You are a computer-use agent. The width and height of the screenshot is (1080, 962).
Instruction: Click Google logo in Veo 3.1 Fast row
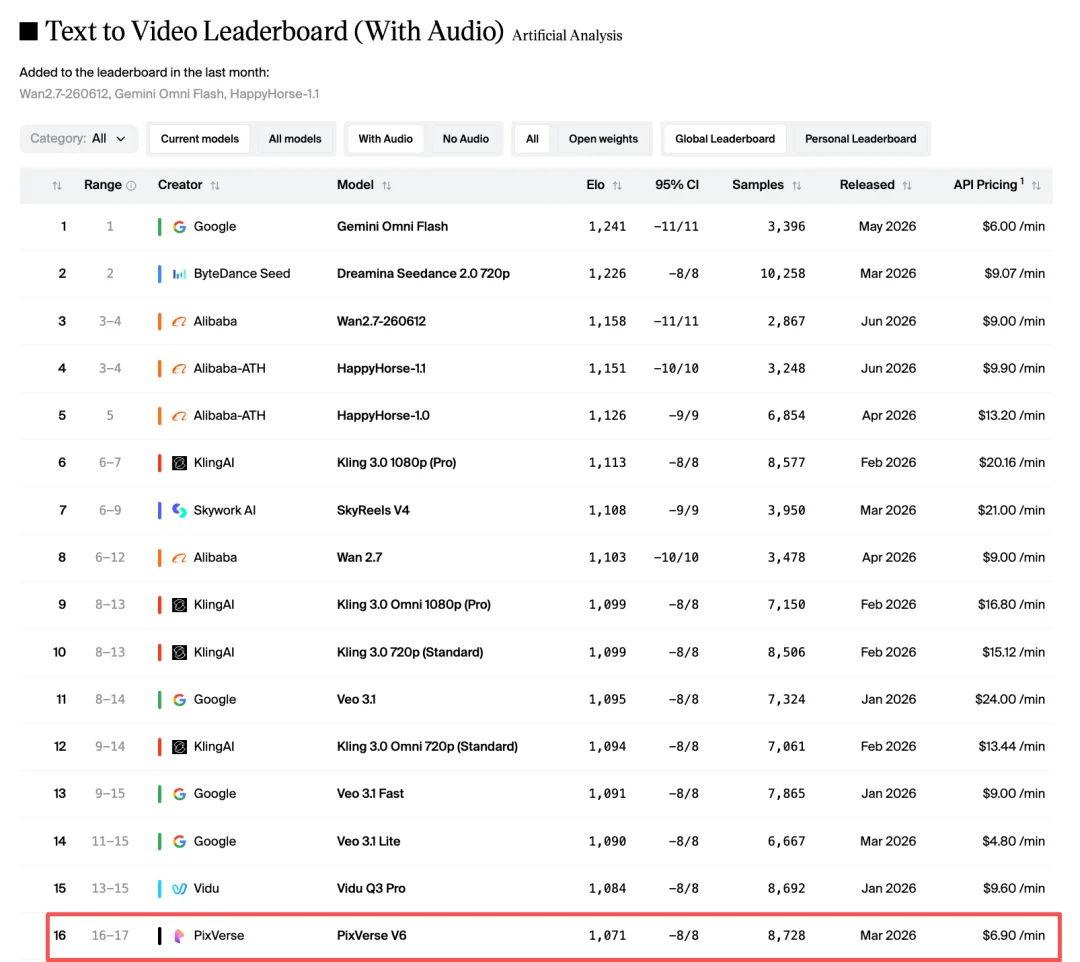pos(179,794)
